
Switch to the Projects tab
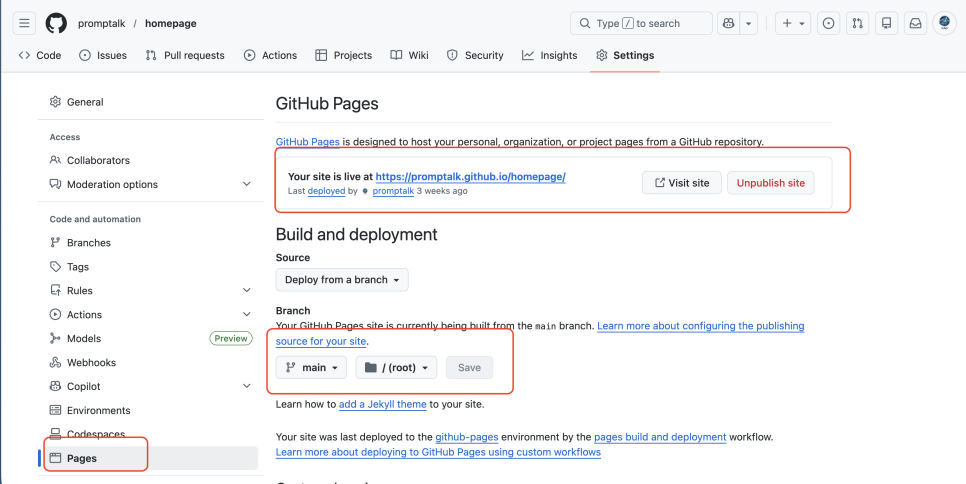(344, 55)
